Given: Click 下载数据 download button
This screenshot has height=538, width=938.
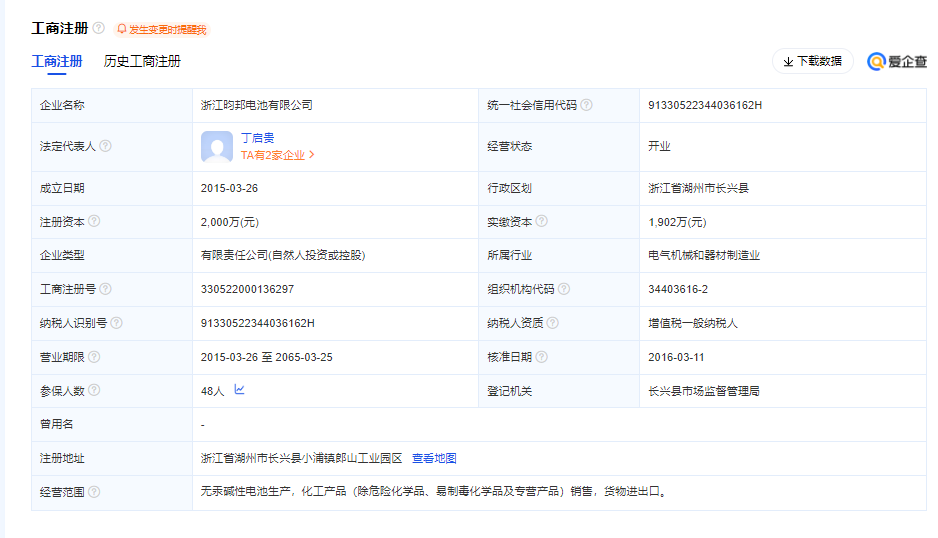Looking at the screenshot, I should tap(812, 61).
